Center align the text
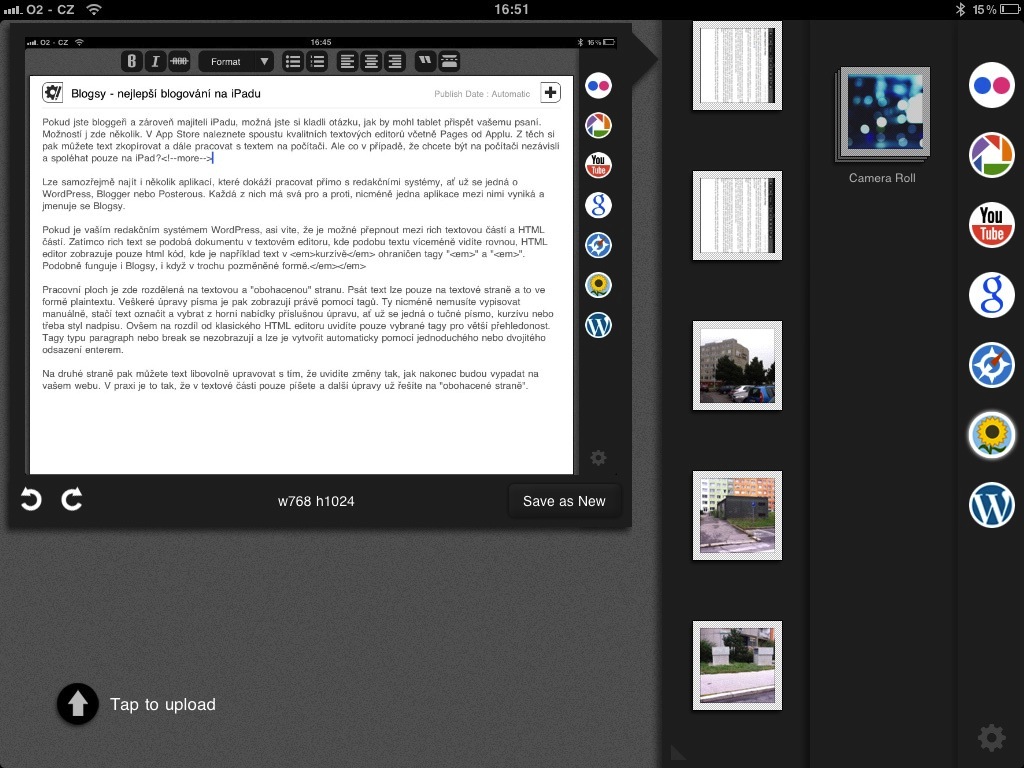 coord(371,61)
